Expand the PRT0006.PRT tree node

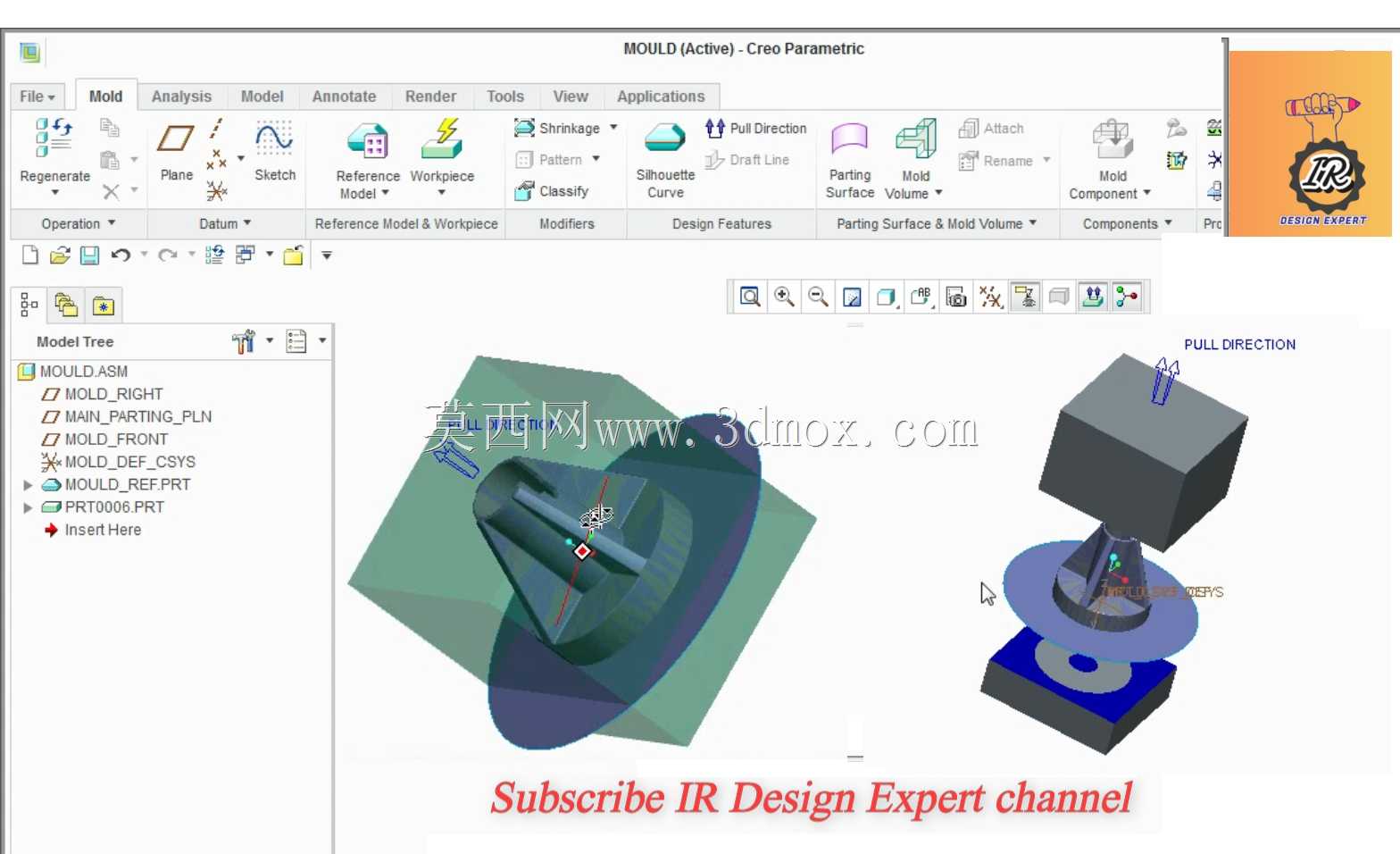coord(28,507)
